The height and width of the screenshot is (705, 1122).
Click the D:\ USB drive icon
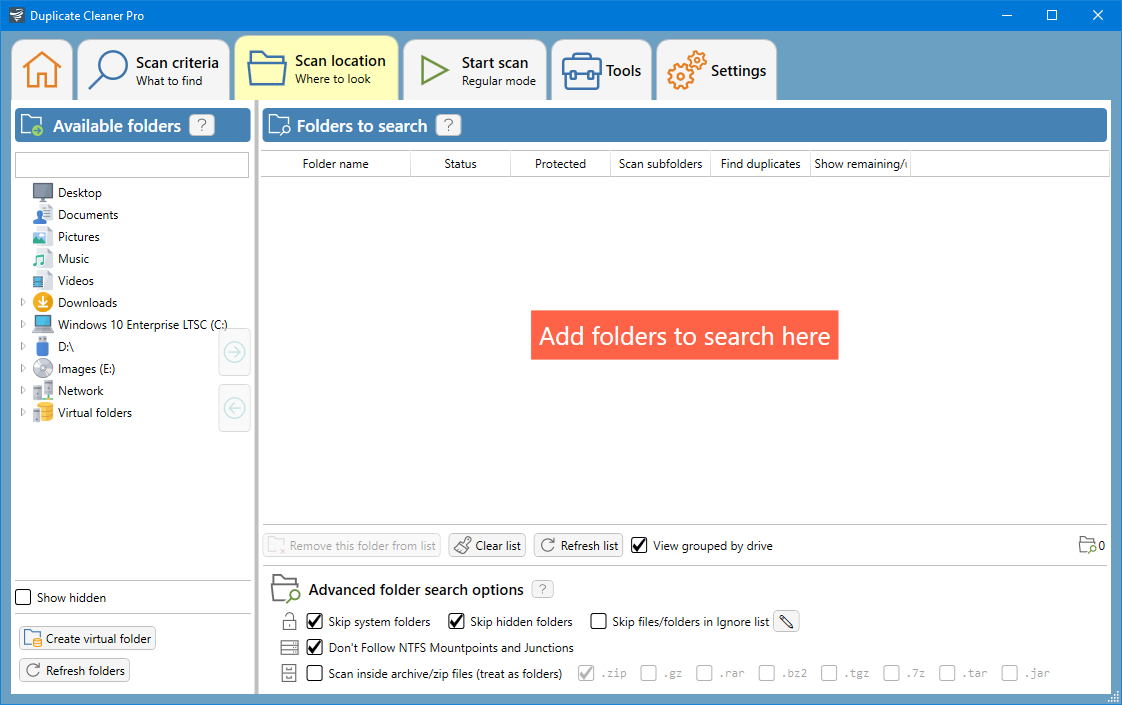tap(43, 346)
